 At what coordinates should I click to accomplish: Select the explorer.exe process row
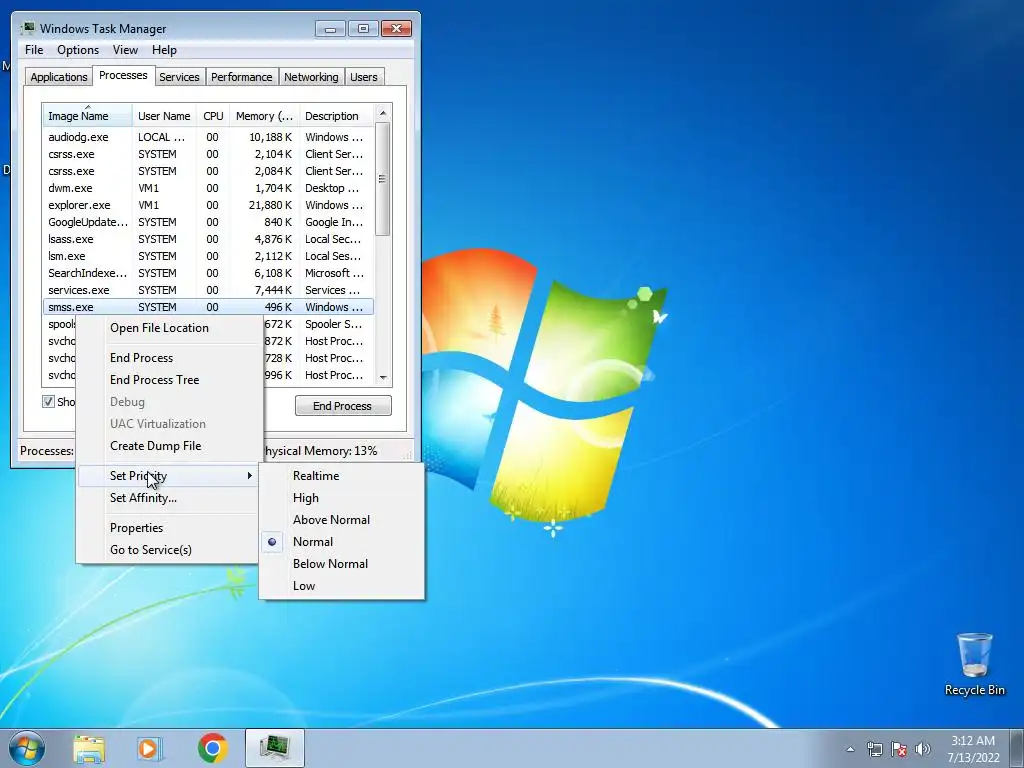pyautogui.click(x=208, y=205)
